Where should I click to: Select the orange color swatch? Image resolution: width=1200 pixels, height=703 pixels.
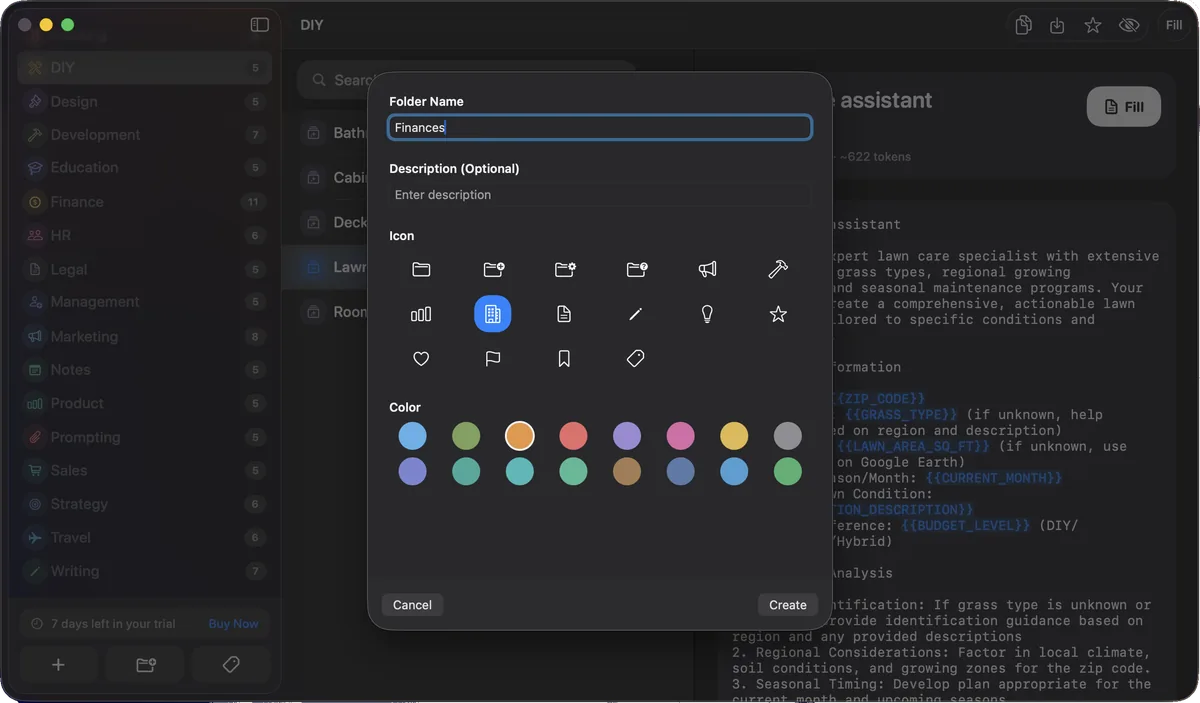(519, 435)
